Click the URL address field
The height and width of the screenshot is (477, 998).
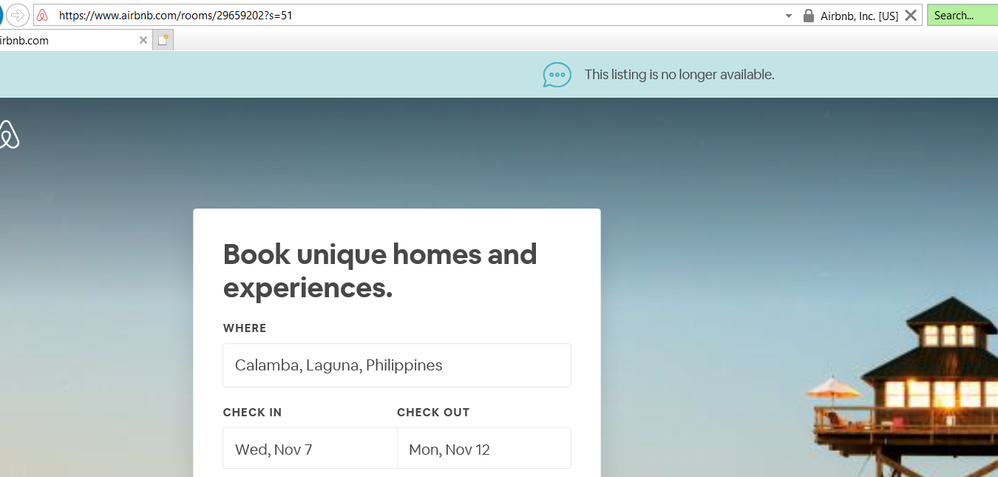(400, 16)
